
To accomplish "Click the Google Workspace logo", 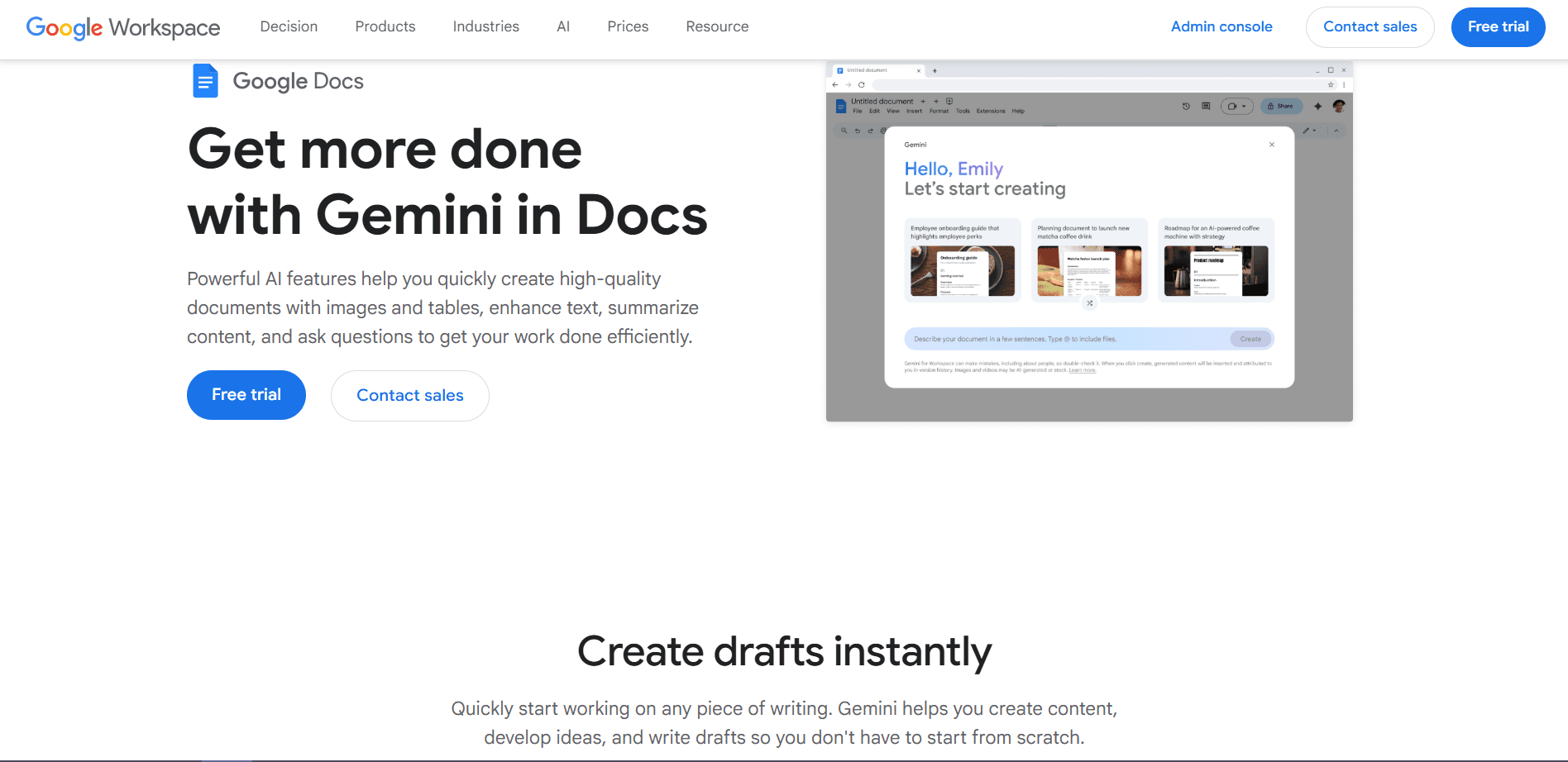I will pos(123,27).
